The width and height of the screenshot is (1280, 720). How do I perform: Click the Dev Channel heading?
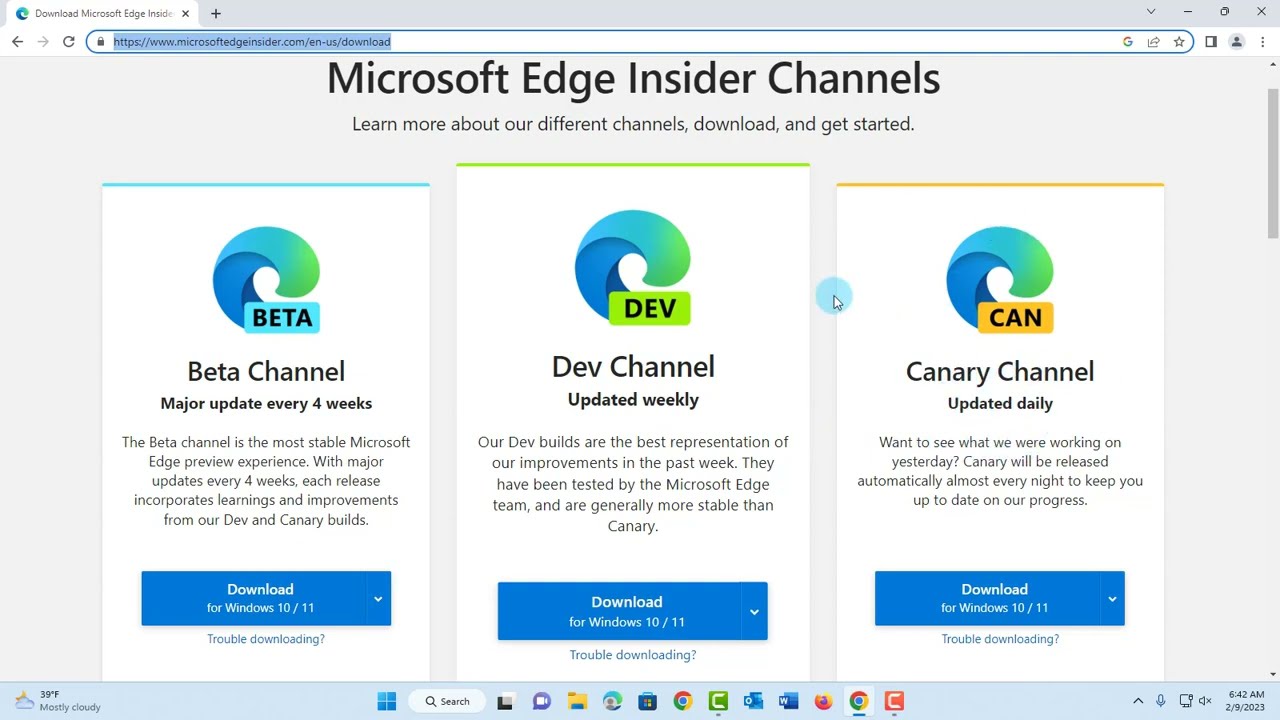click(633, 366)
